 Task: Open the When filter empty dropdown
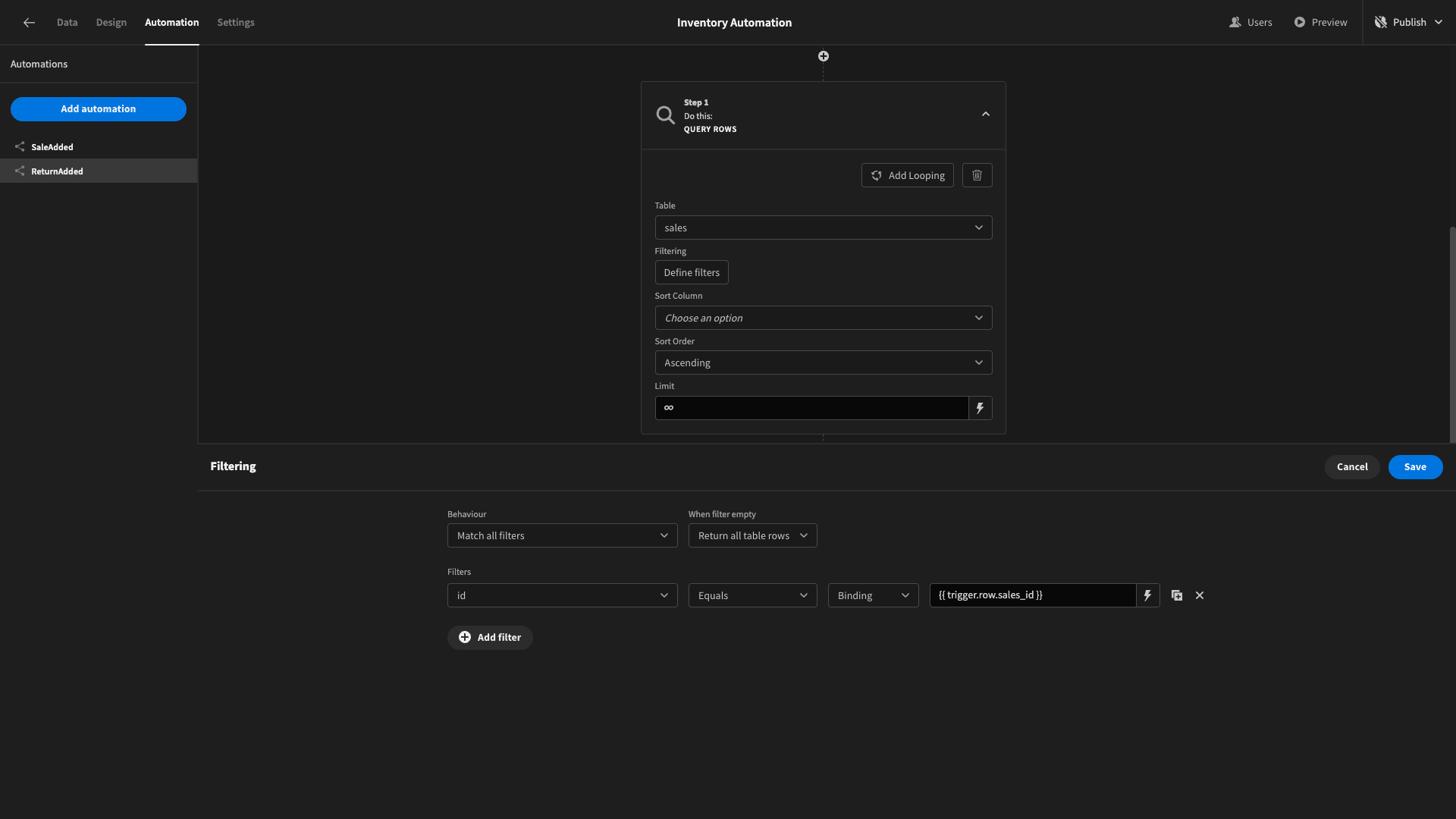752,535
